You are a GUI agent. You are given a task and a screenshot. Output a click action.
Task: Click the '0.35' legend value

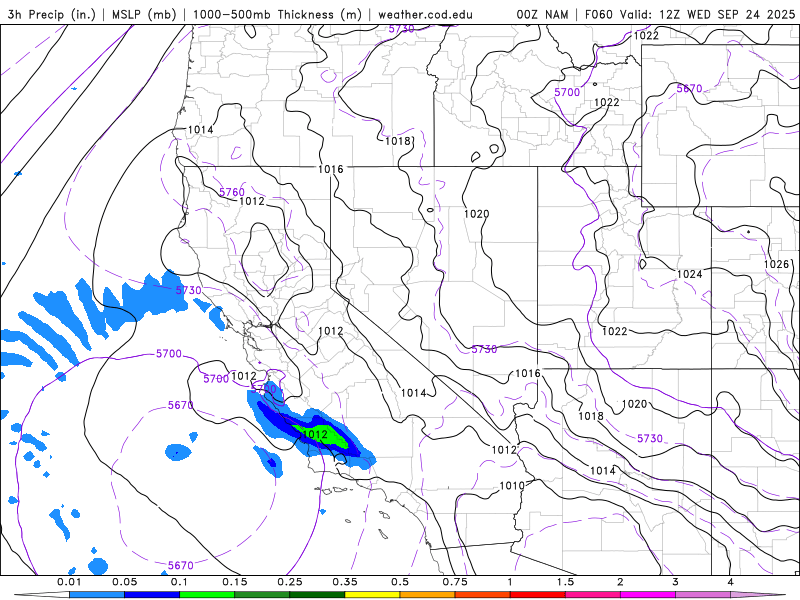coord(345,582)
